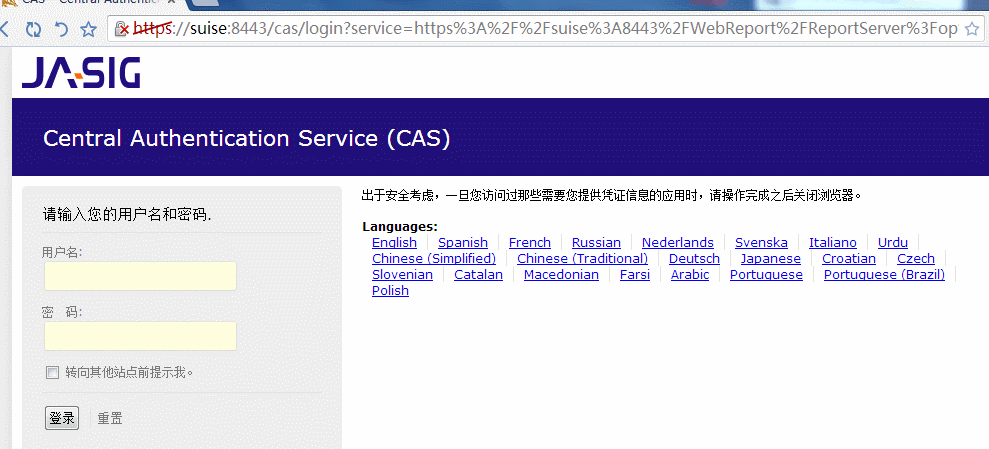Switch language to Nederlands

[678, 243]
